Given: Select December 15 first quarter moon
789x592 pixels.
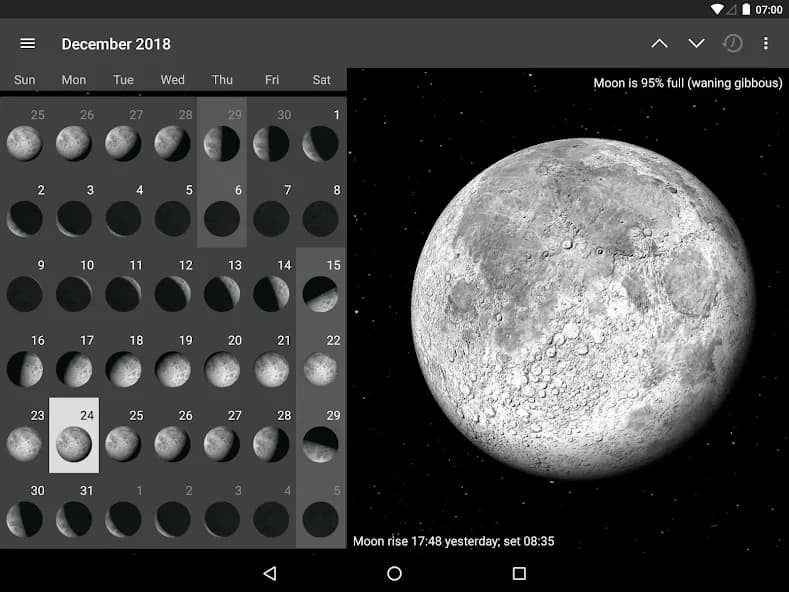Looking at the screenshot, I should point(321,285).
